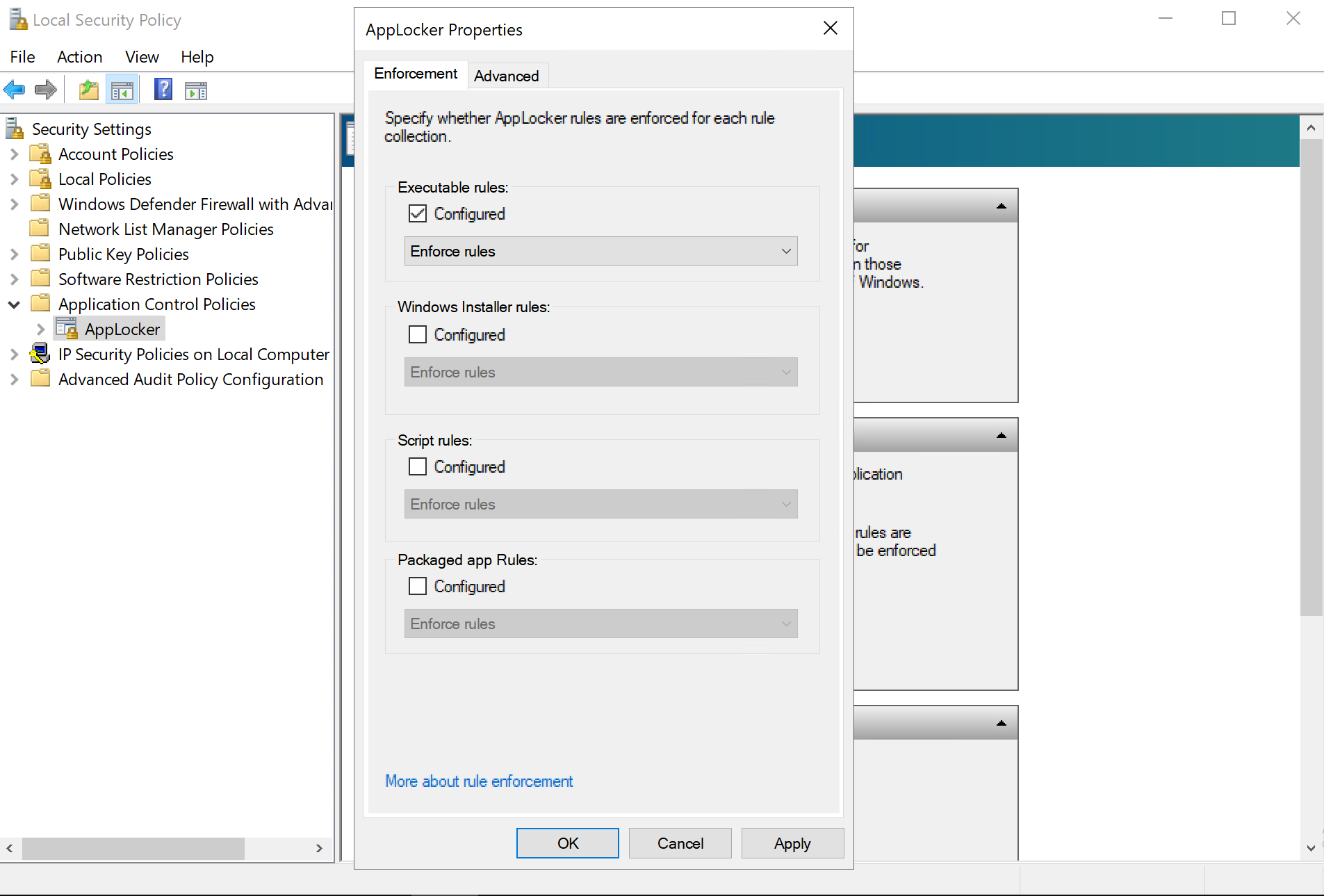
Task: Open More about rule enforcement link
Action: 479,781
